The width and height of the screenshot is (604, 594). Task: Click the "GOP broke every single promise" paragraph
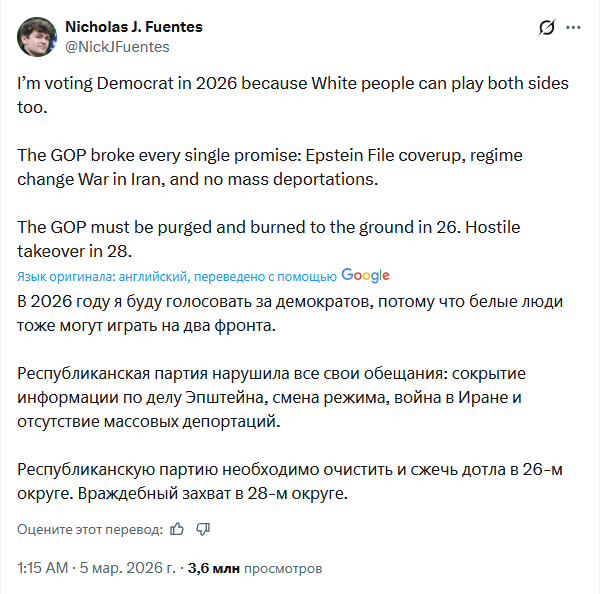point(270,167)
